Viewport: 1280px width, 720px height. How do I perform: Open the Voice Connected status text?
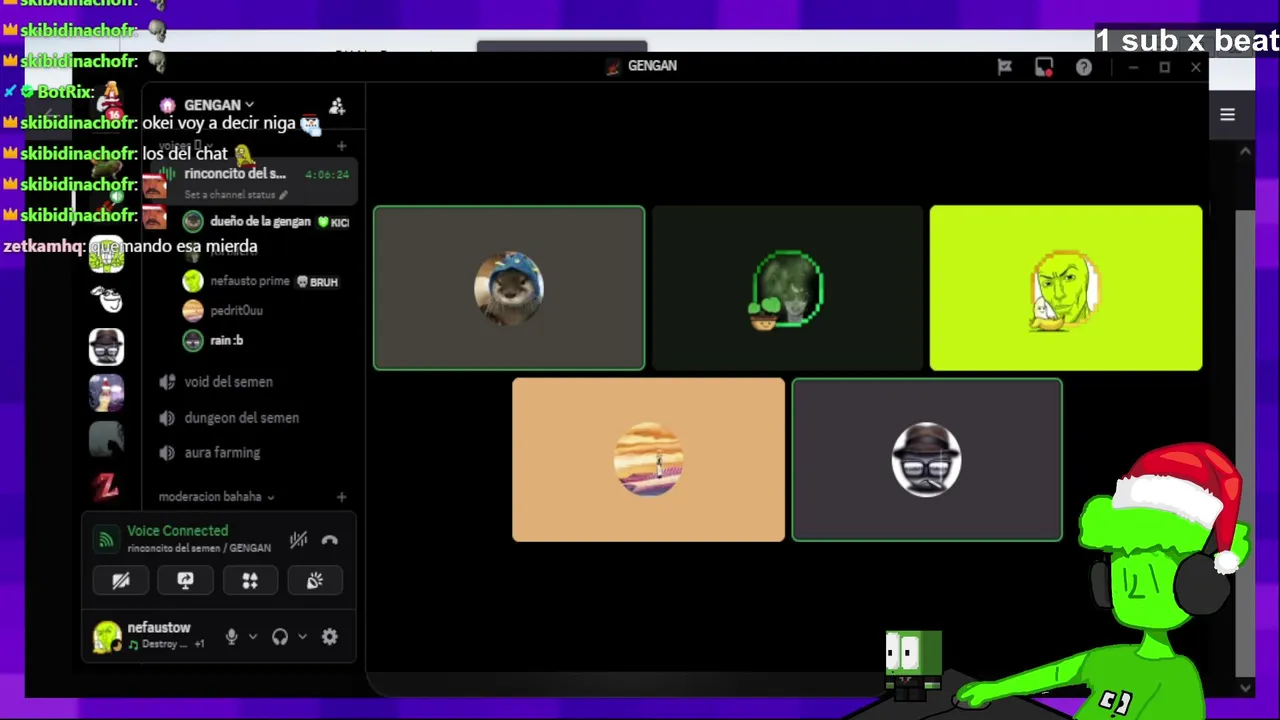[177, 531]
